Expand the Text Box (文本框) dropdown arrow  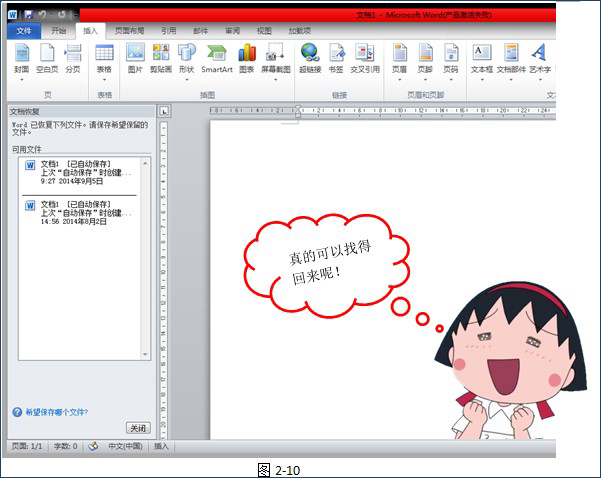482,80
